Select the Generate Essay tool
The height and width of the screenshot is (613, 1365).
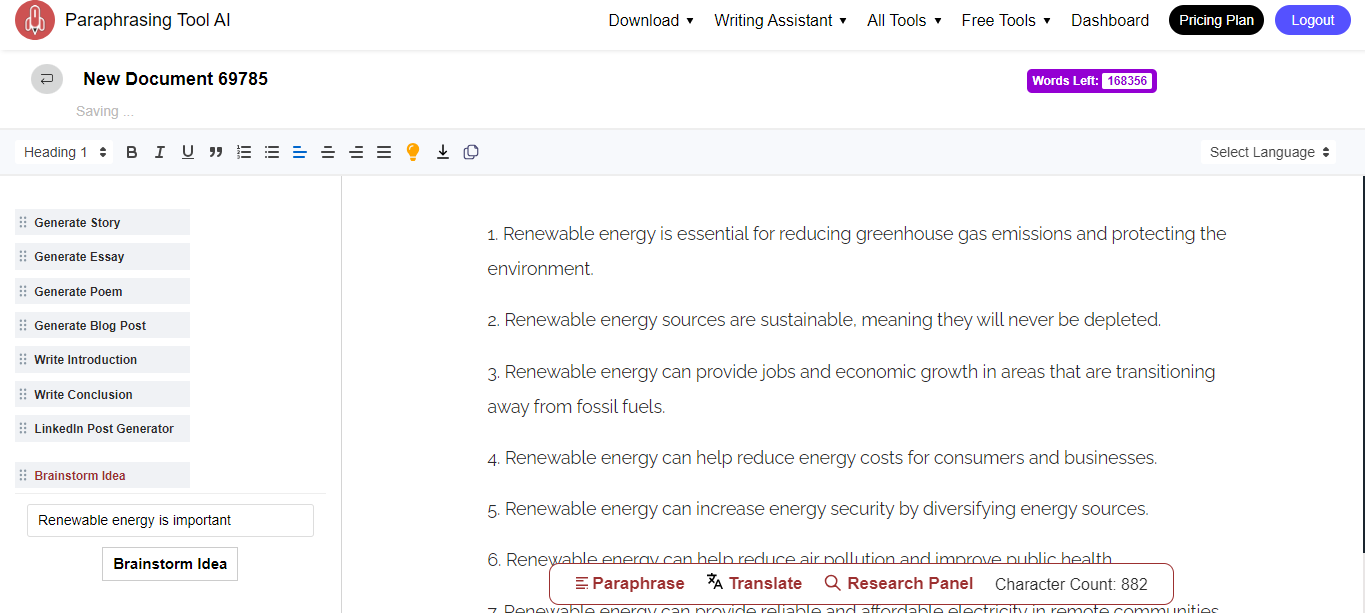coord(102,257)
